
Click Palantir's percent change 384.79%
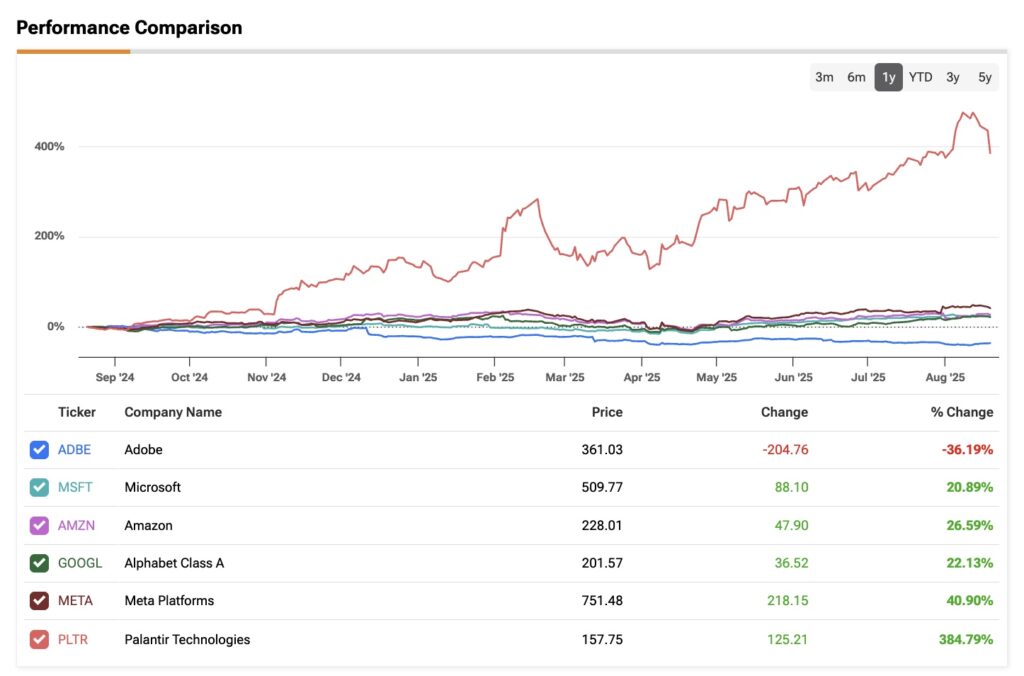coord(966,639)
